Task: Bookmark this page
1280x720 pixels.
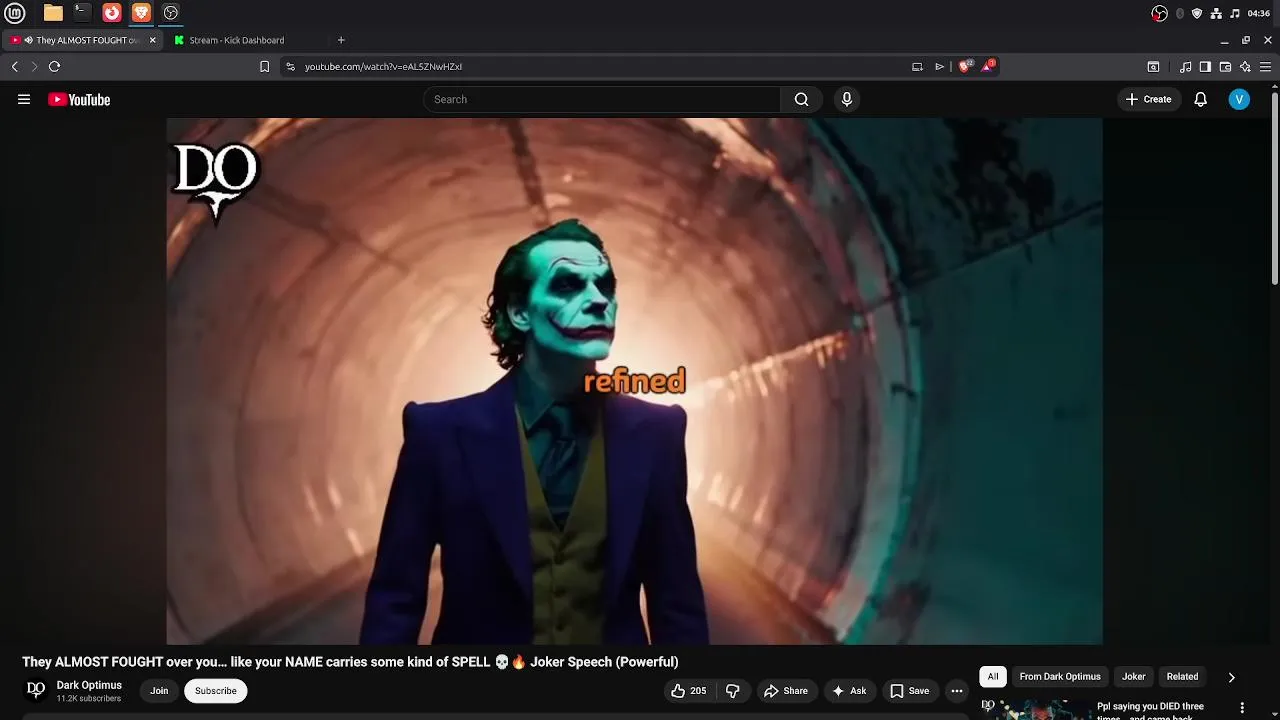Action: [x=264, y=67]
